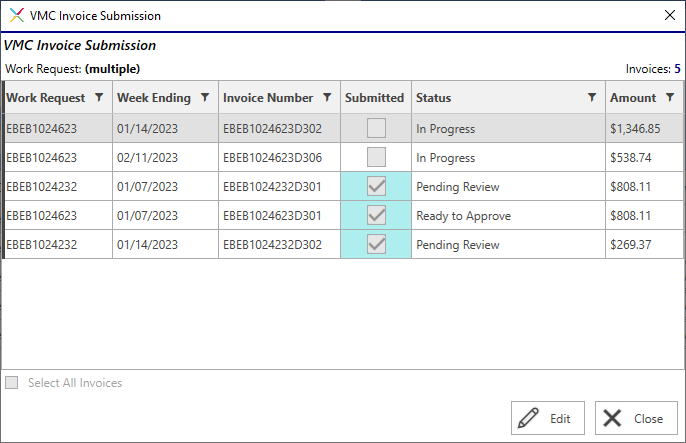Click the Invoices count value 5
Image resolution: width=686 pixels, height=443 pixels.
tap(677, 69)
